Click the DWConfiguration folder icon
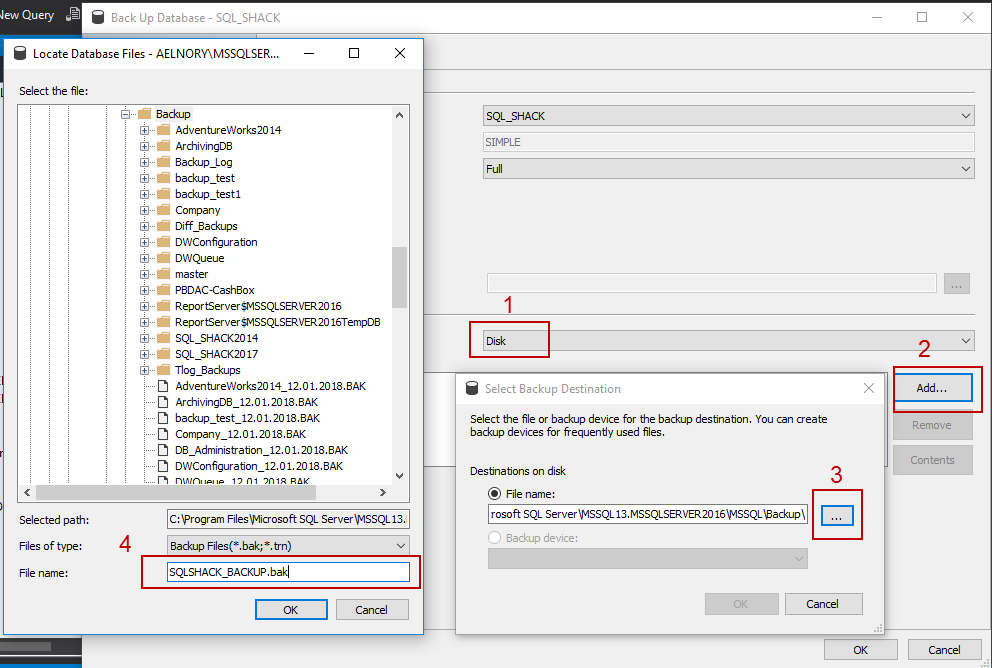The height and width of the screenshot is (668, 992). 164,242
